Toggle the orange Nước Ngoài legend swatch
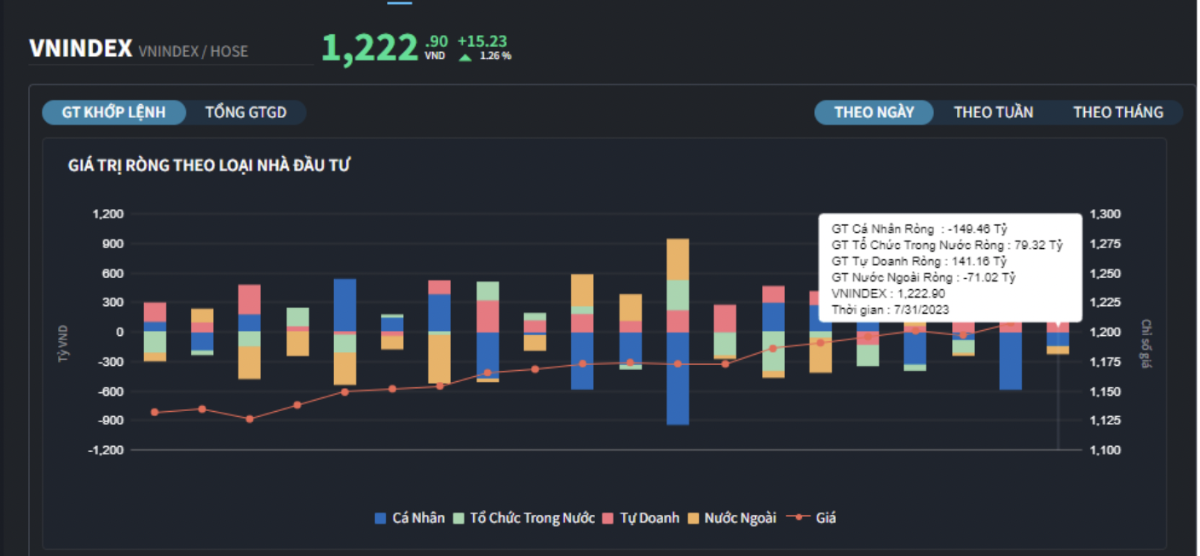This screenshot has width=1200, height=556. coord(693,518)
